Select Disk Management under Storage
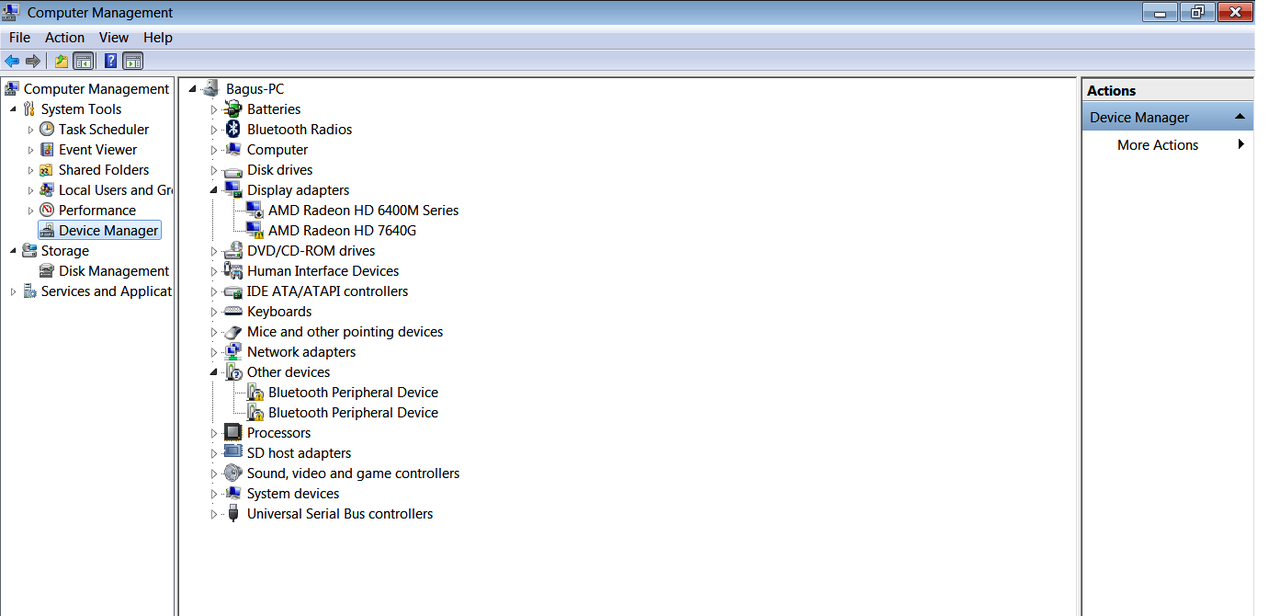 (114, 271)
